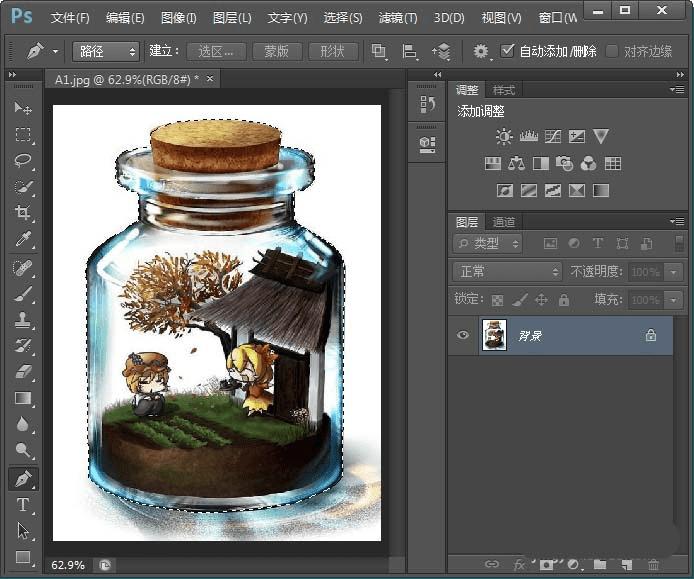Screen dimensions: 694x579
Task: Open the 类型 layer filter dropdown
Action: [x=488, y=243]
